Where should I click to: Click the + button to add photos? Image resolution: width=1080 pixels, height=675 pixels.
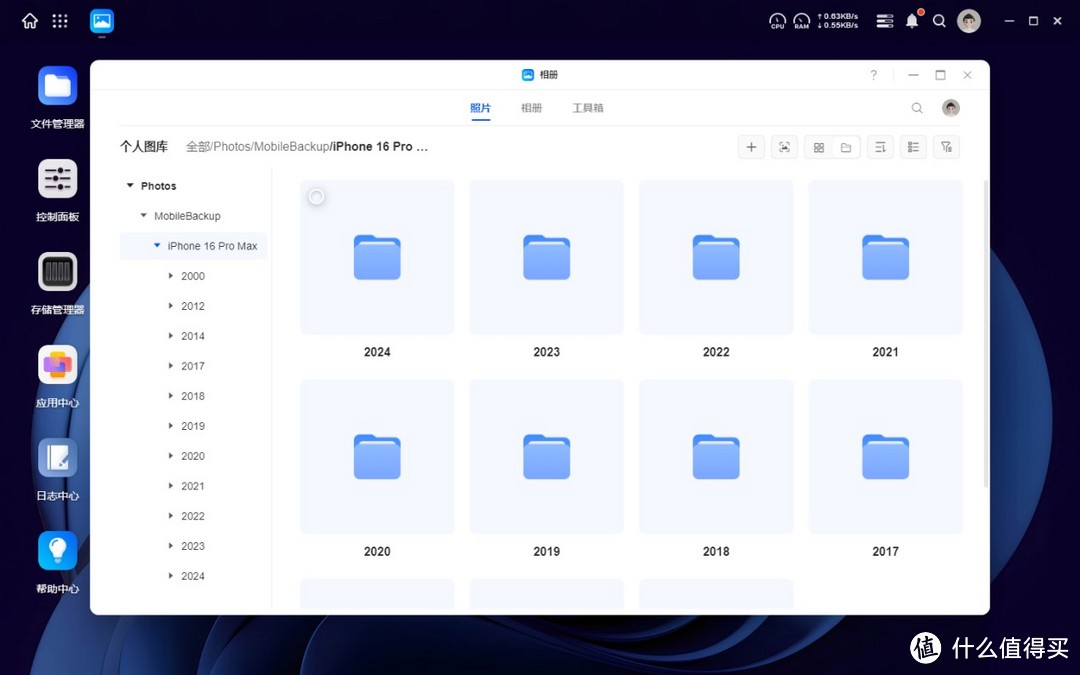coord(751,147)
